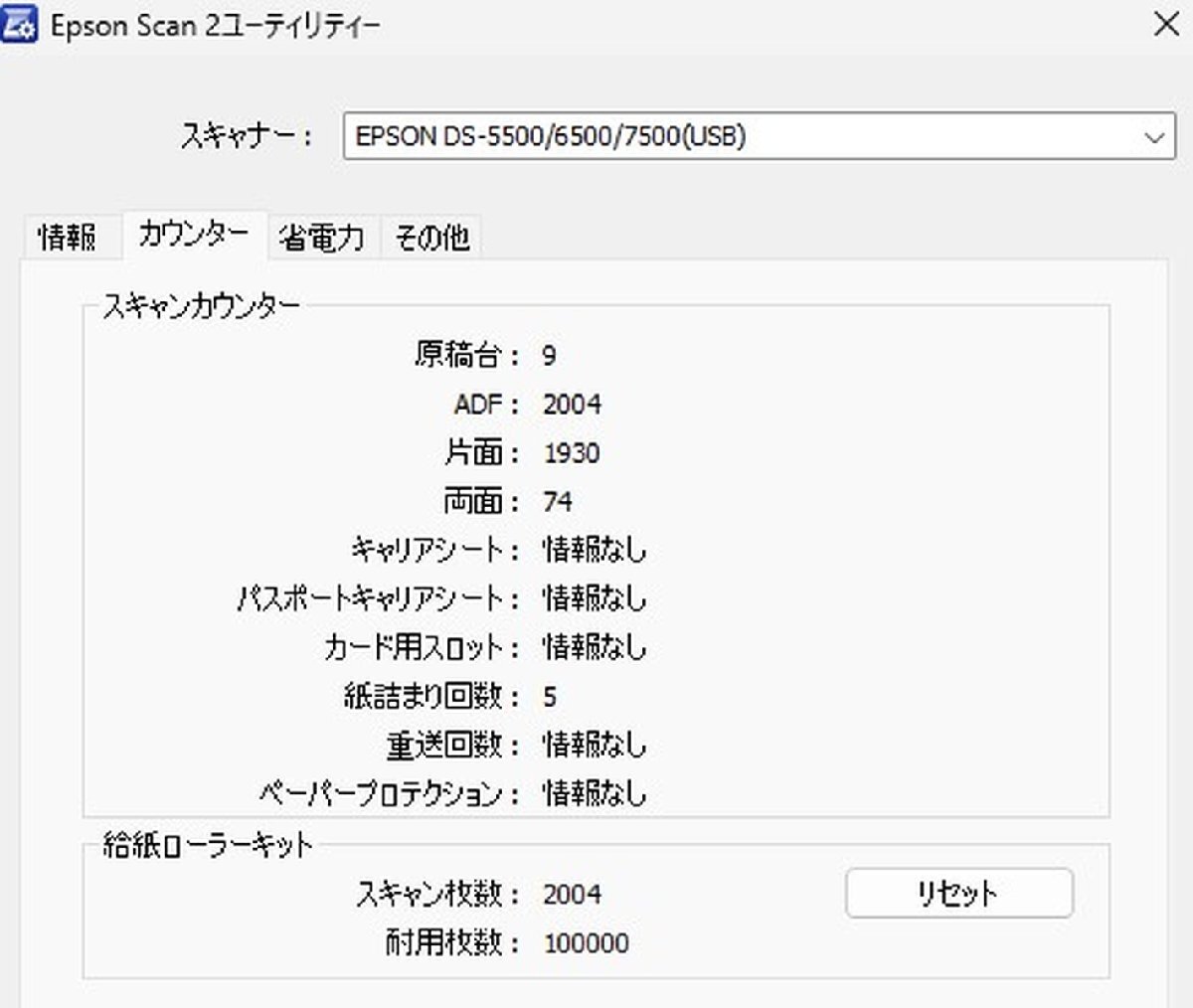The image size is (1193, 1008).
Task: Click the 両面 value 74
Action: (558, 501)
